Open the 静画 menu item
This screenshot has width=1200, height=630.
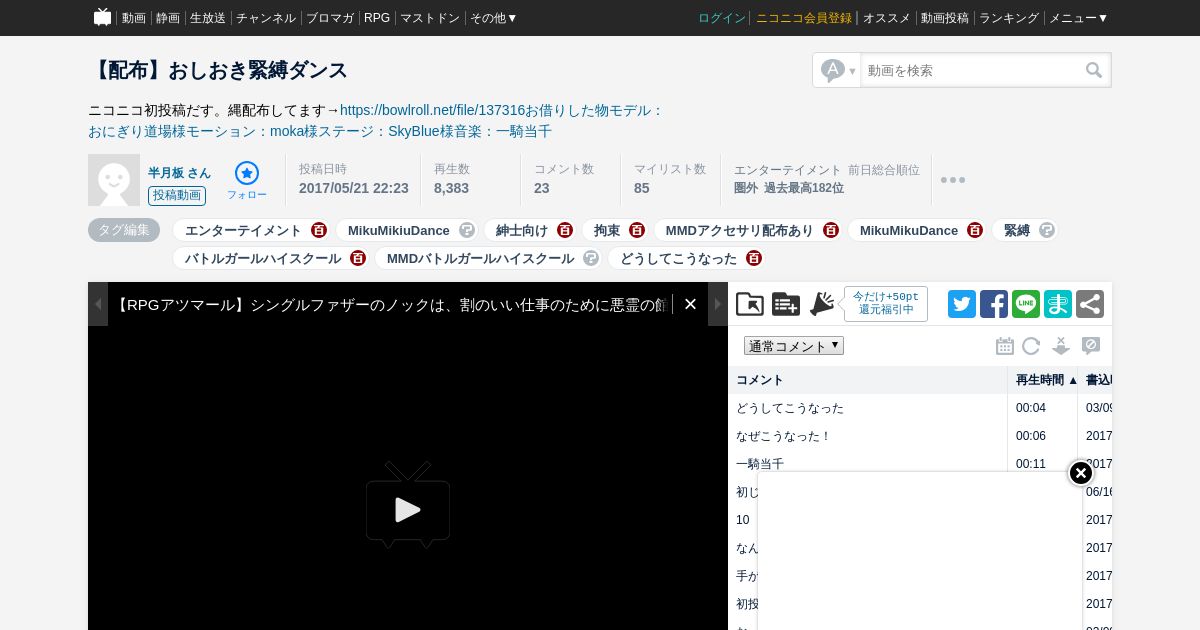(168, 18)
